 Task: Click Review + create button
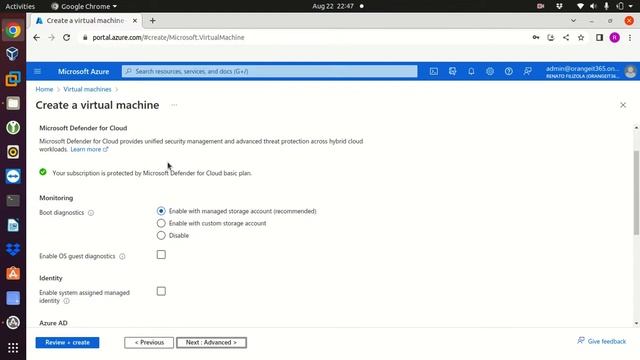pos(67,342)
